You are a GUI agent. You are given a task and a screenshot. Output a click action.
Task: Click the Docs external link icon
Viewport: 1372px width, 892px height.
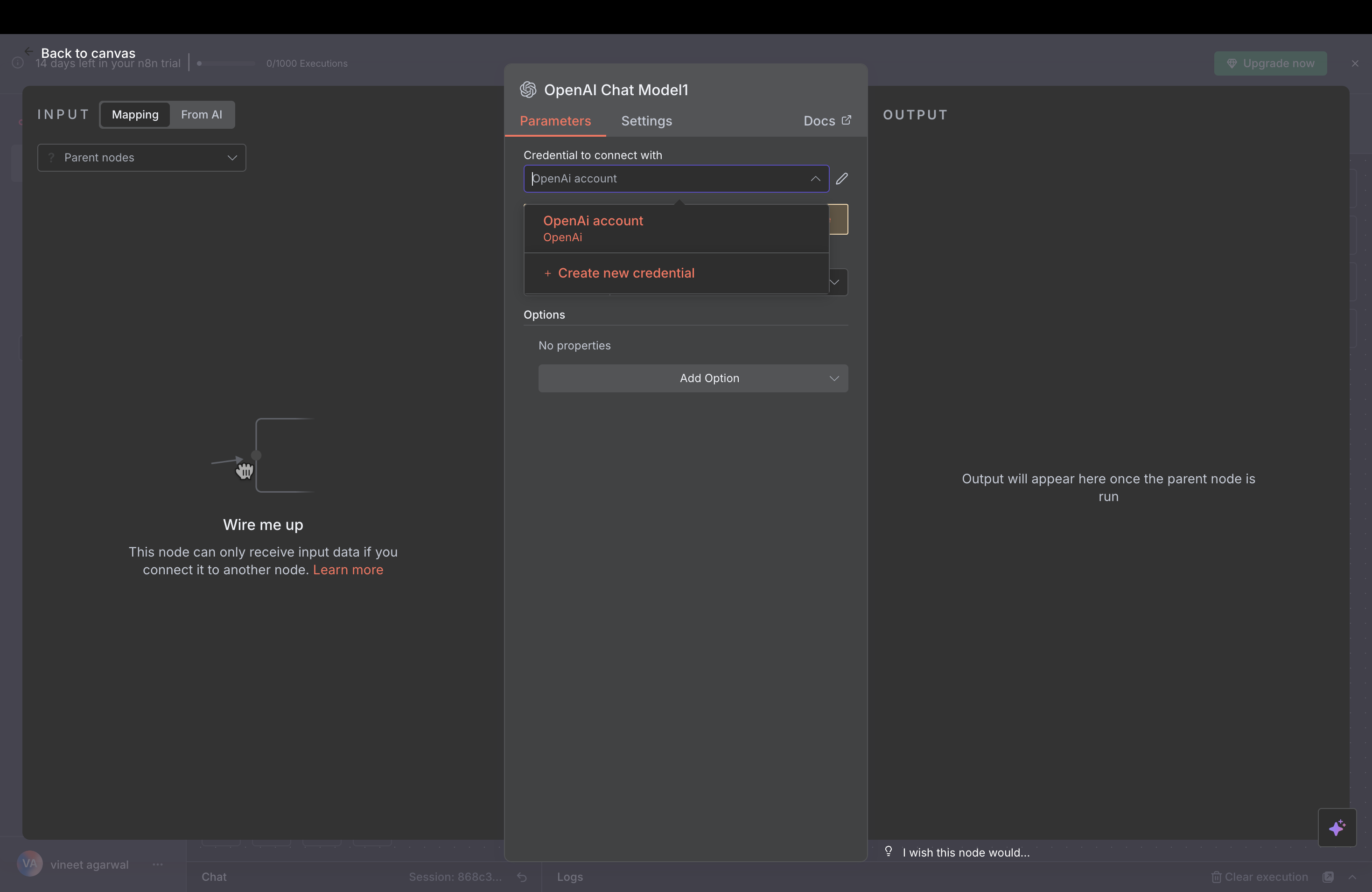point(846,120)
